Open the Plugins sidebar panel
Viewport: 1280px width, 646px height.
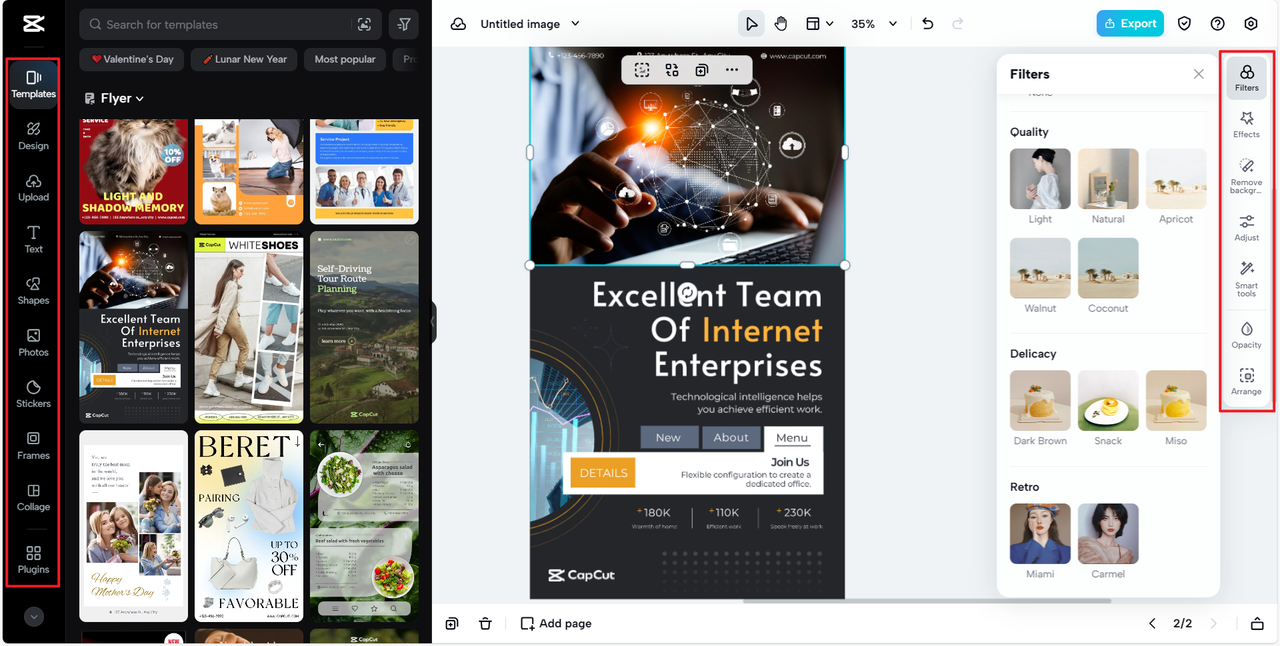33,560
